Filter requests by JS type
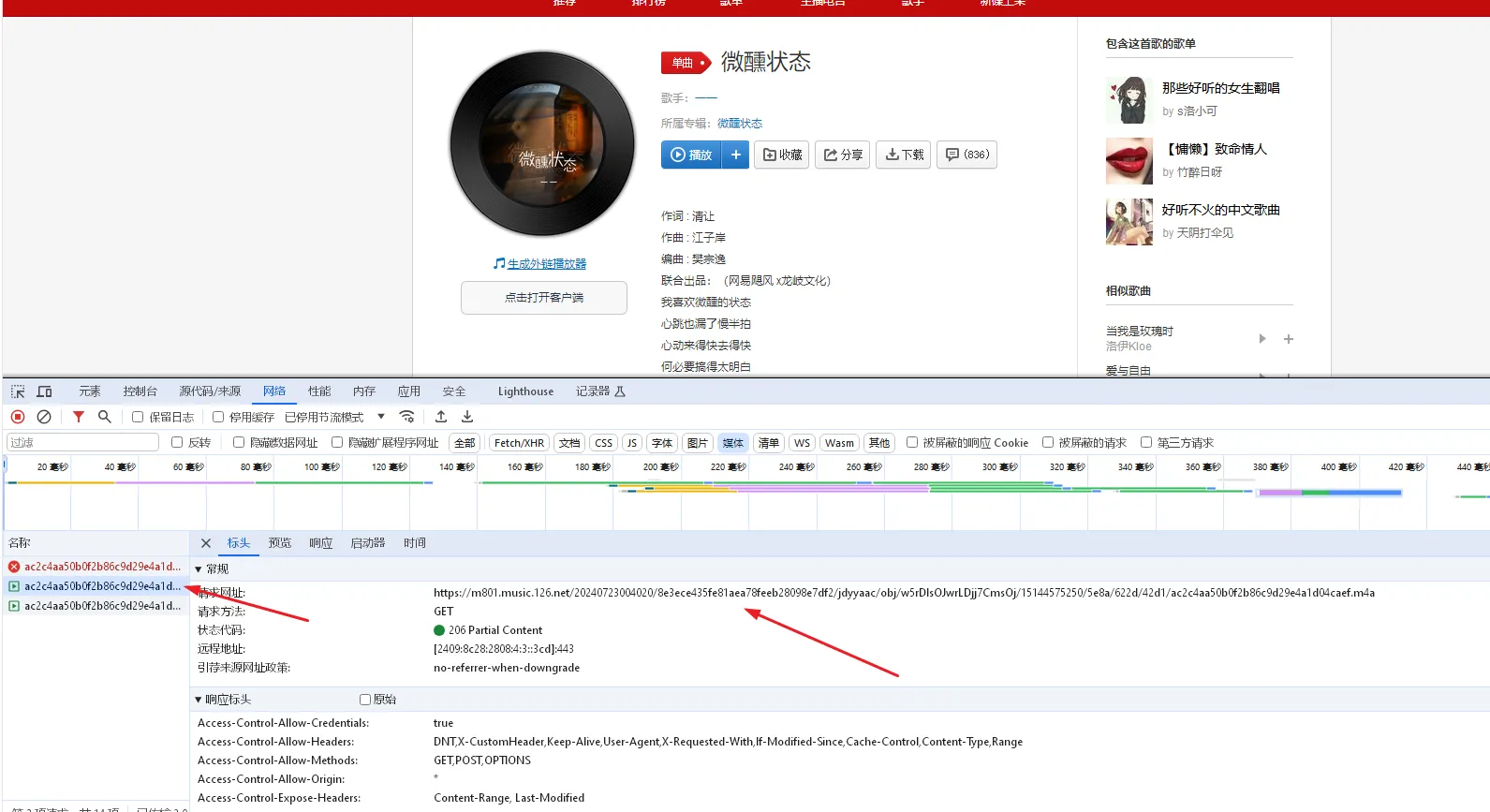Screen dimensions: 1490x812 tap(632, 443)
